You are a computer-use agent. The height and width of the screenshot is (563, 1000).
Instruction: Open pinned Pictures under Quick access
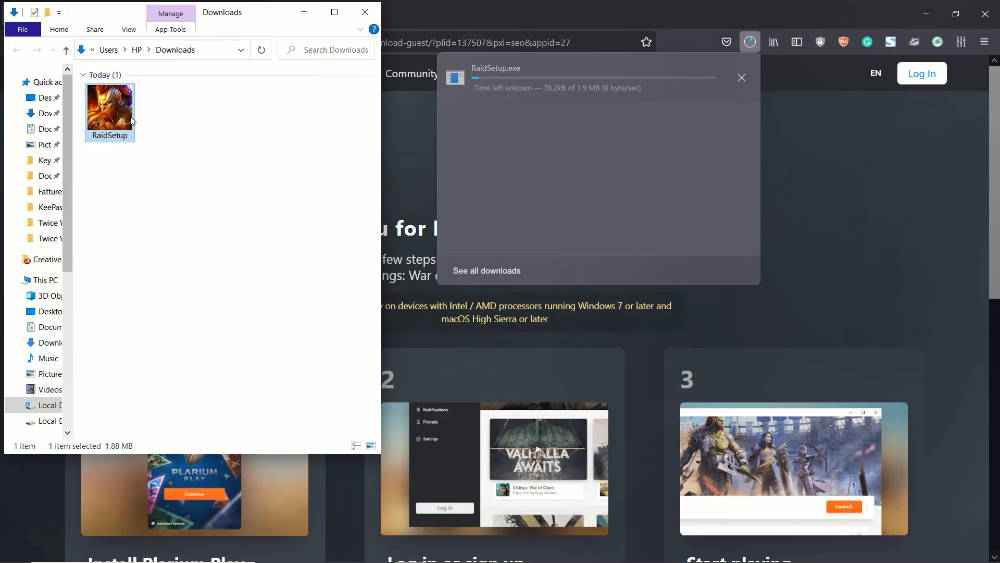click(42, 145)
